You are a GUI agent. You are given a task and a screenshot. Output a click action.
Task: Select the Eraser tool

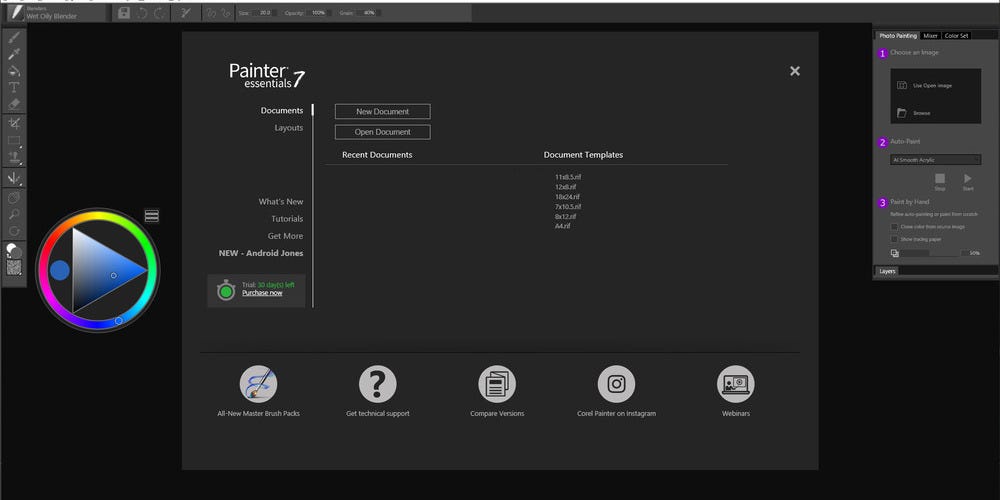pyautogui.click(x=14, y=103)
